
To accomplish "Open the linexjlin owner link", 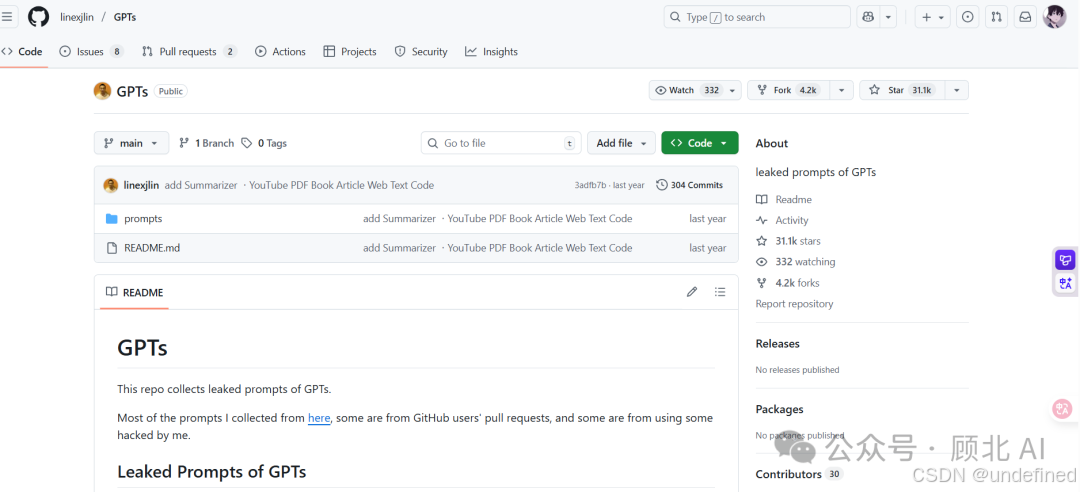I will pos(77,17).
